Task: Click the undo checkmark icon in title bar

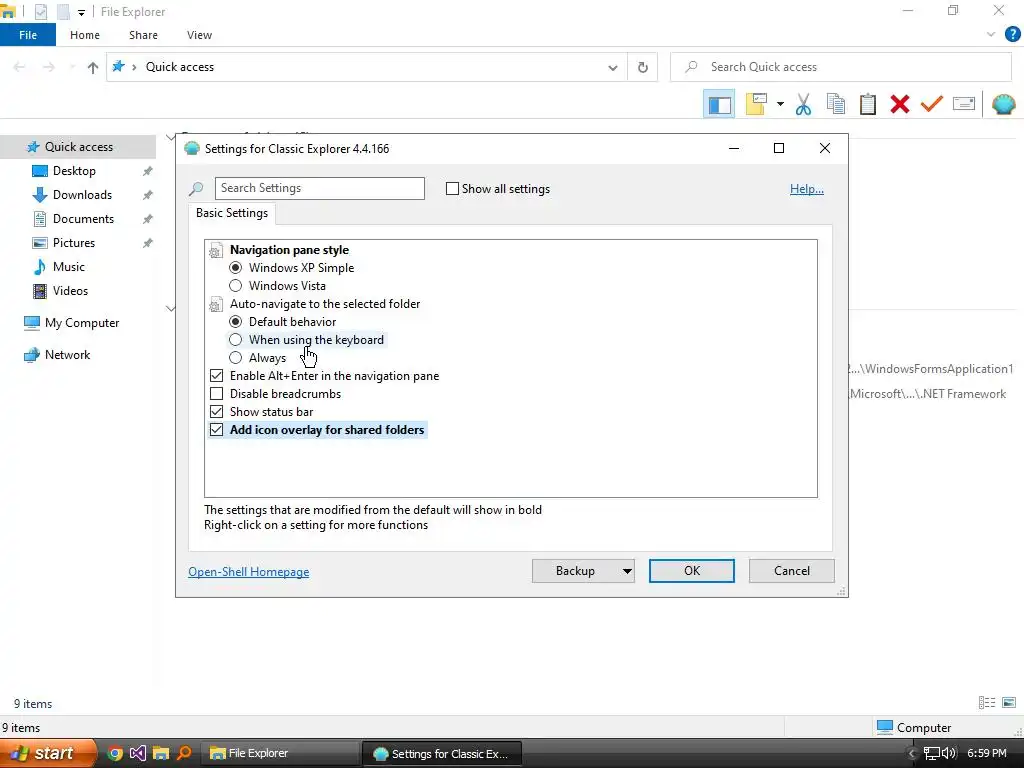Action: [40, 12]
